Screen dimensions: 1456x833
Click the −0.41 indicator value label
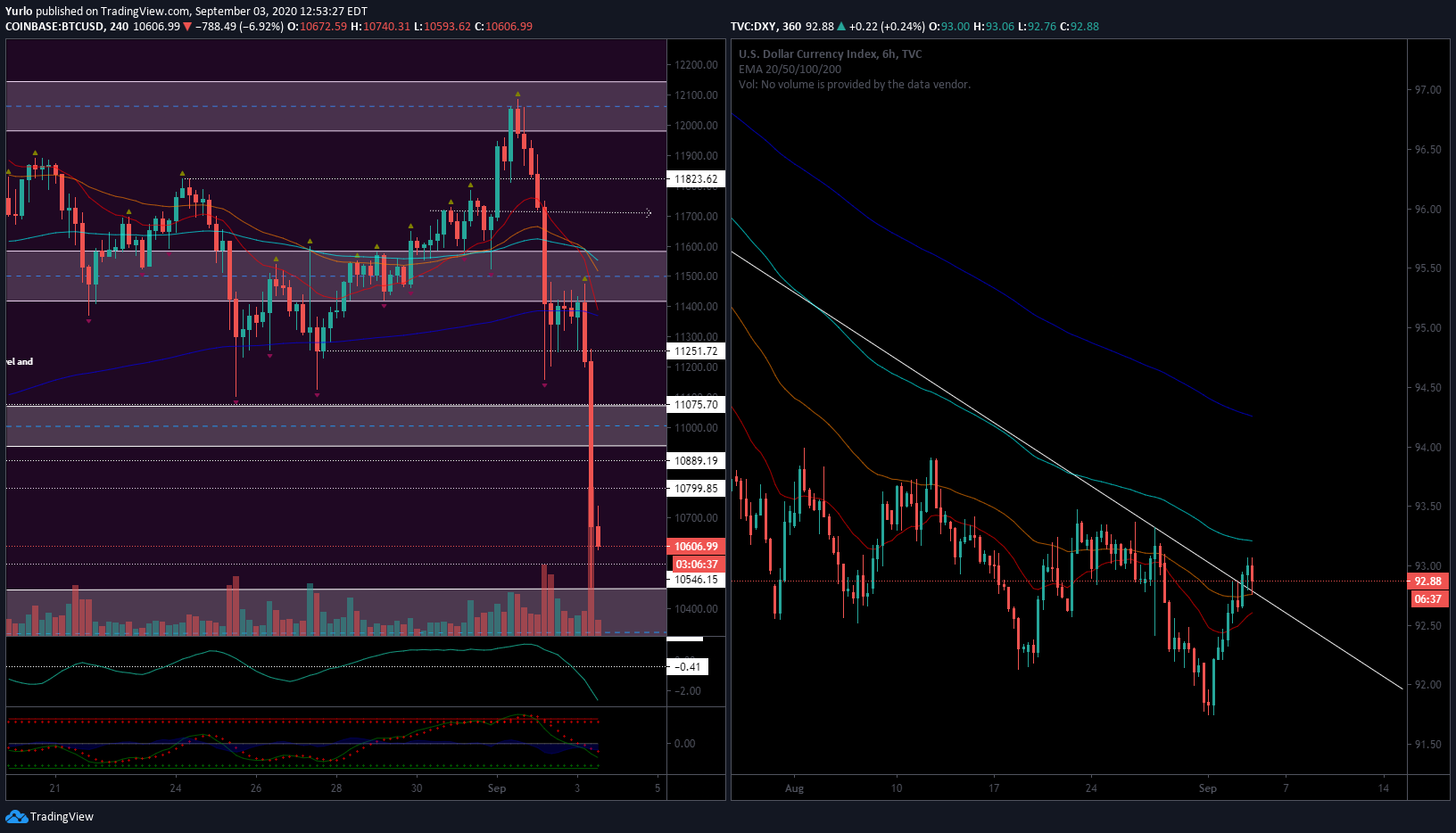pos(687,666)
